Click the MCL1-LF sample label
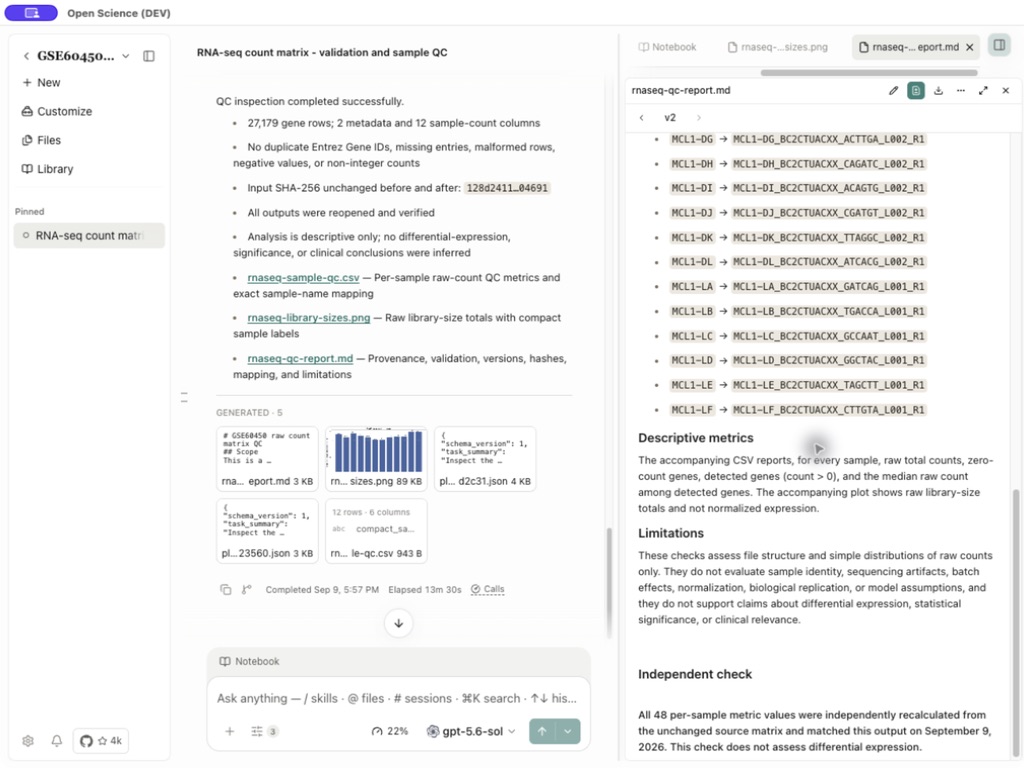Image resolution: width=1024 pixels, height=768 pixels. 692,410
